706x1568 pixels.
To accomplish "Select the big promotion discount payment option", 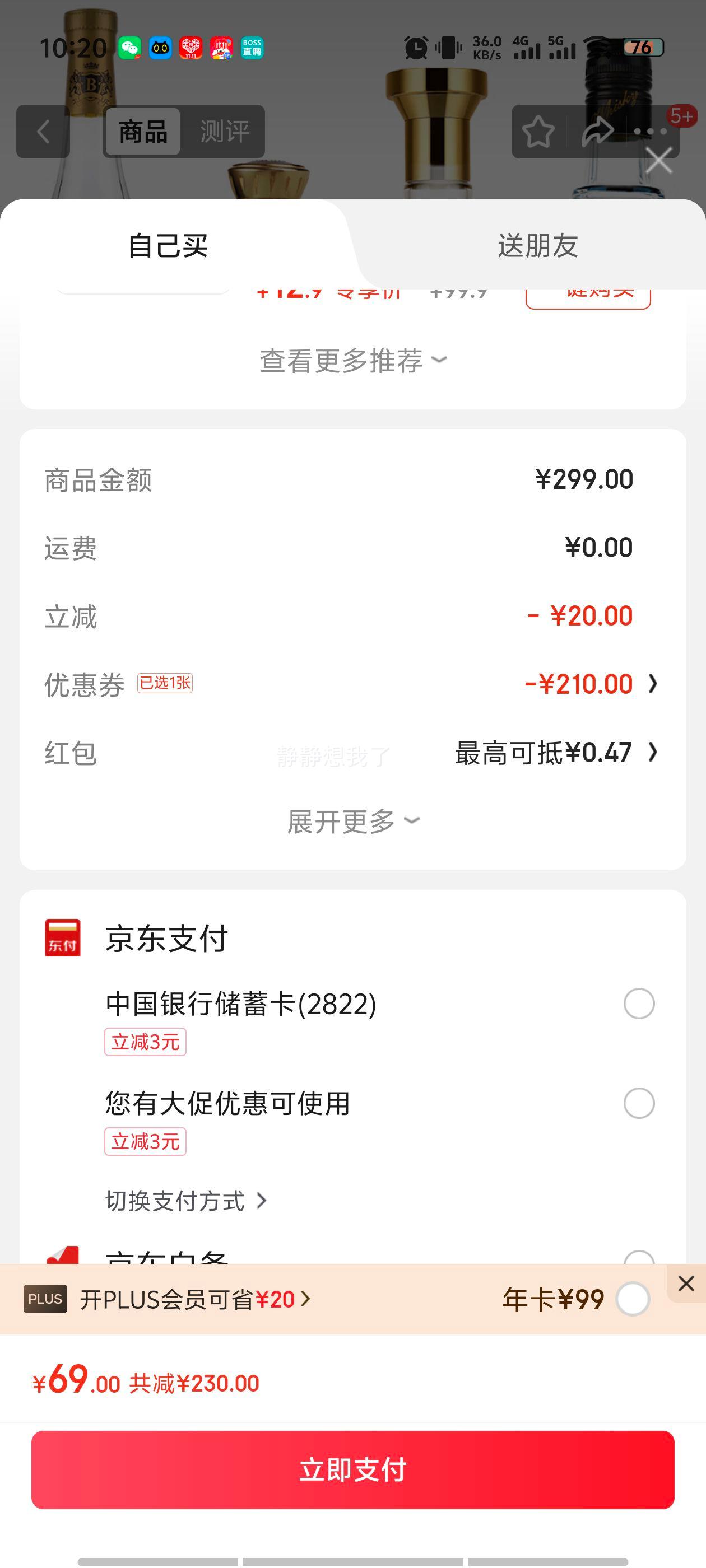I will 638,1104.
